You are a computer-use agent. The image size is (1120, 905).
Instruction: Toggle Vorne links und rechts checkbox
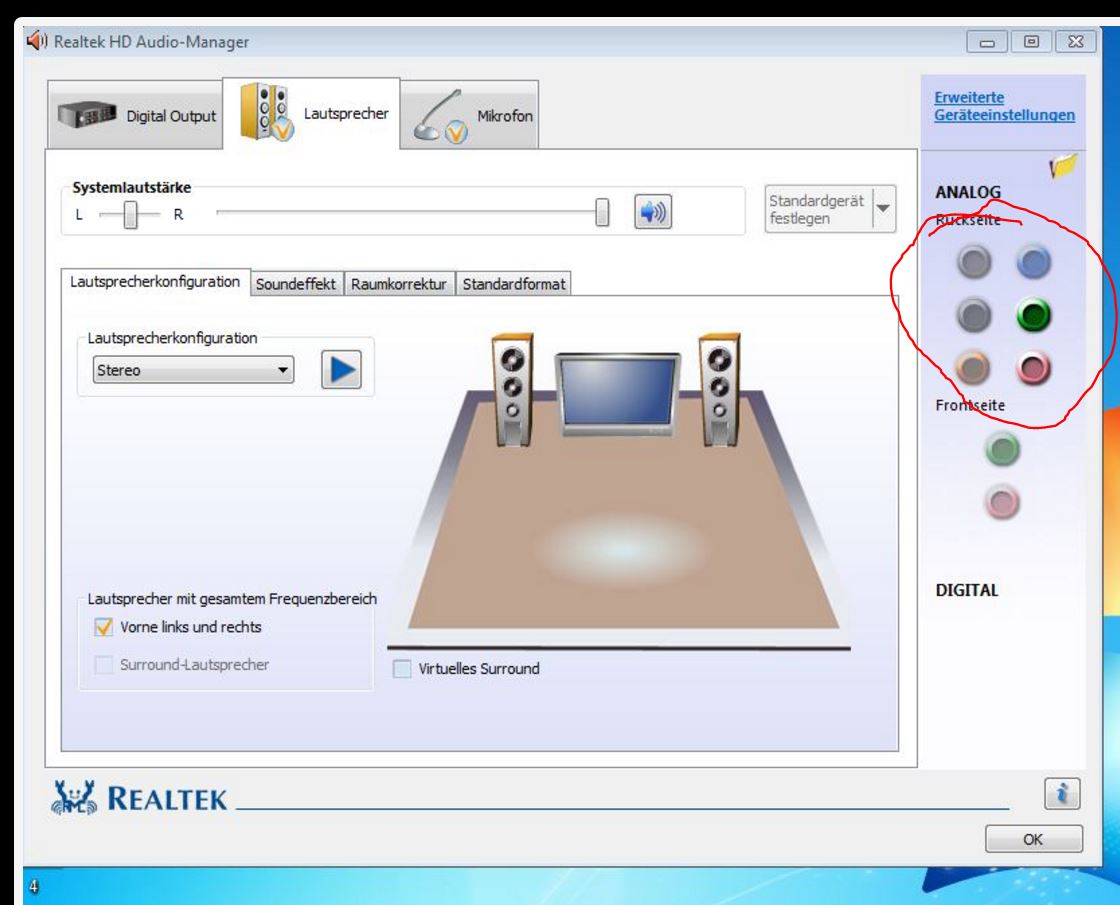(104, 627)
